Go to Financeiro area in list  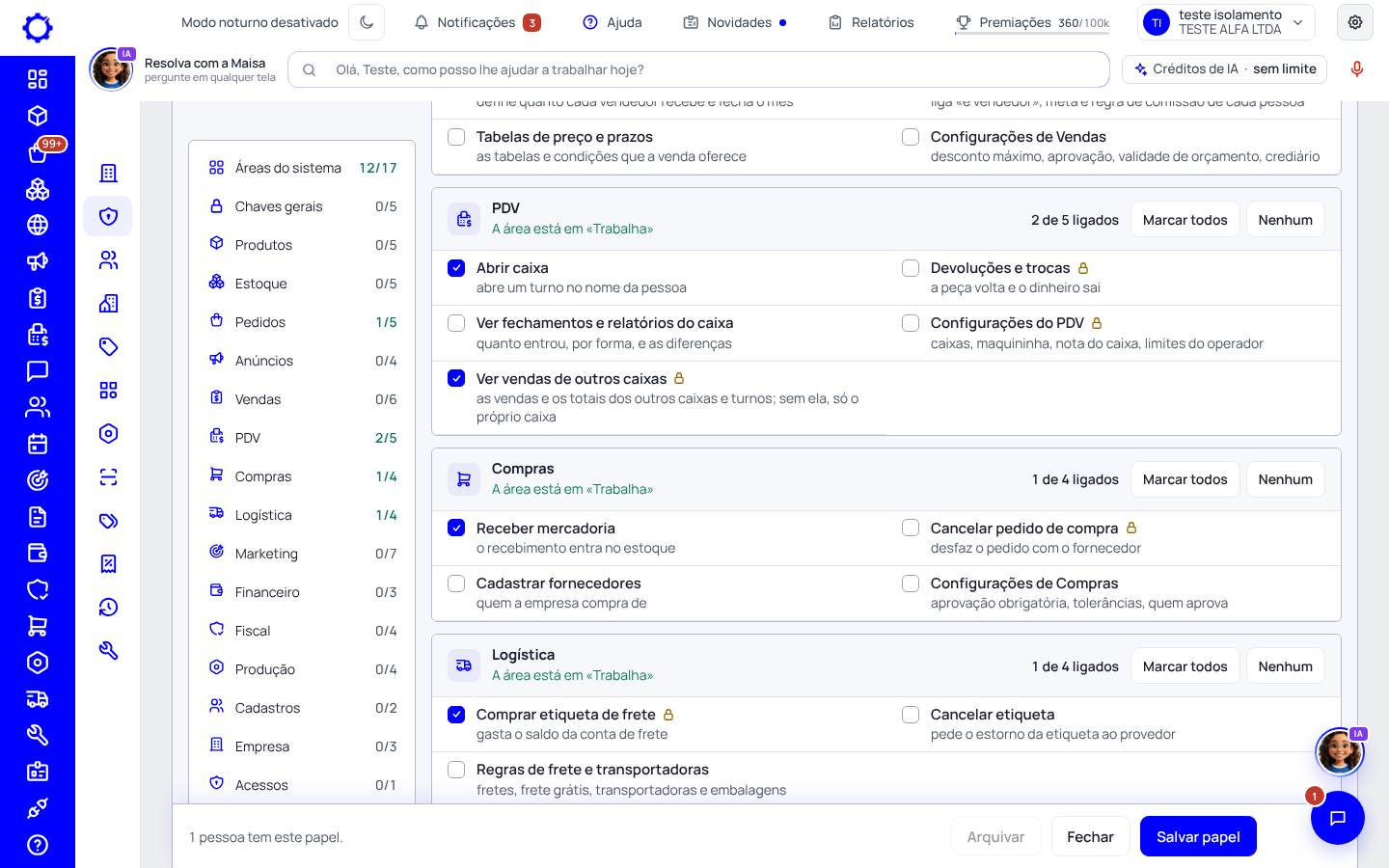click(x=302, y=592)
